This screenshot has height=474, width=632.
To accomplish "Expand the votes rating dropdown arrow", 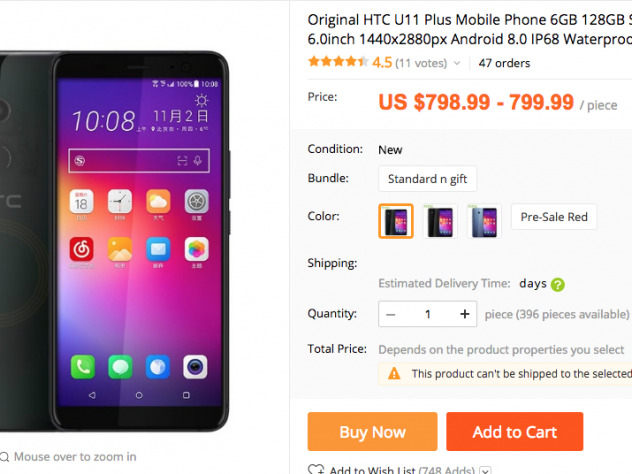I will point(457,63).
